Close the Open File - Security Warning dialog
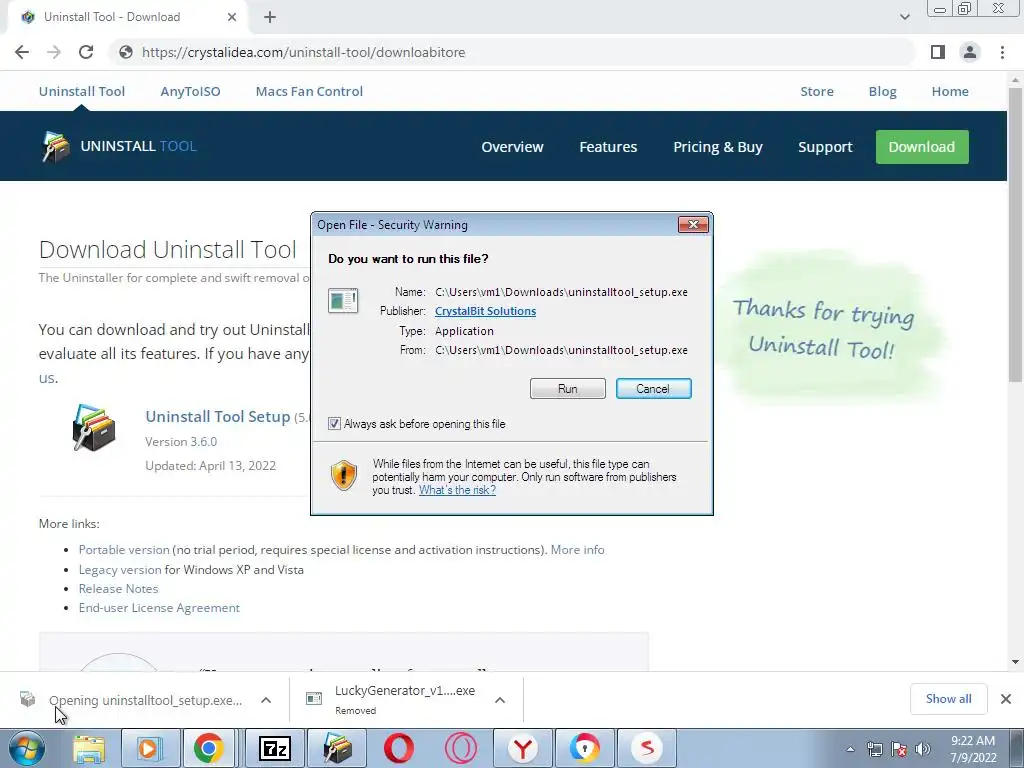 tap(693, 225)
